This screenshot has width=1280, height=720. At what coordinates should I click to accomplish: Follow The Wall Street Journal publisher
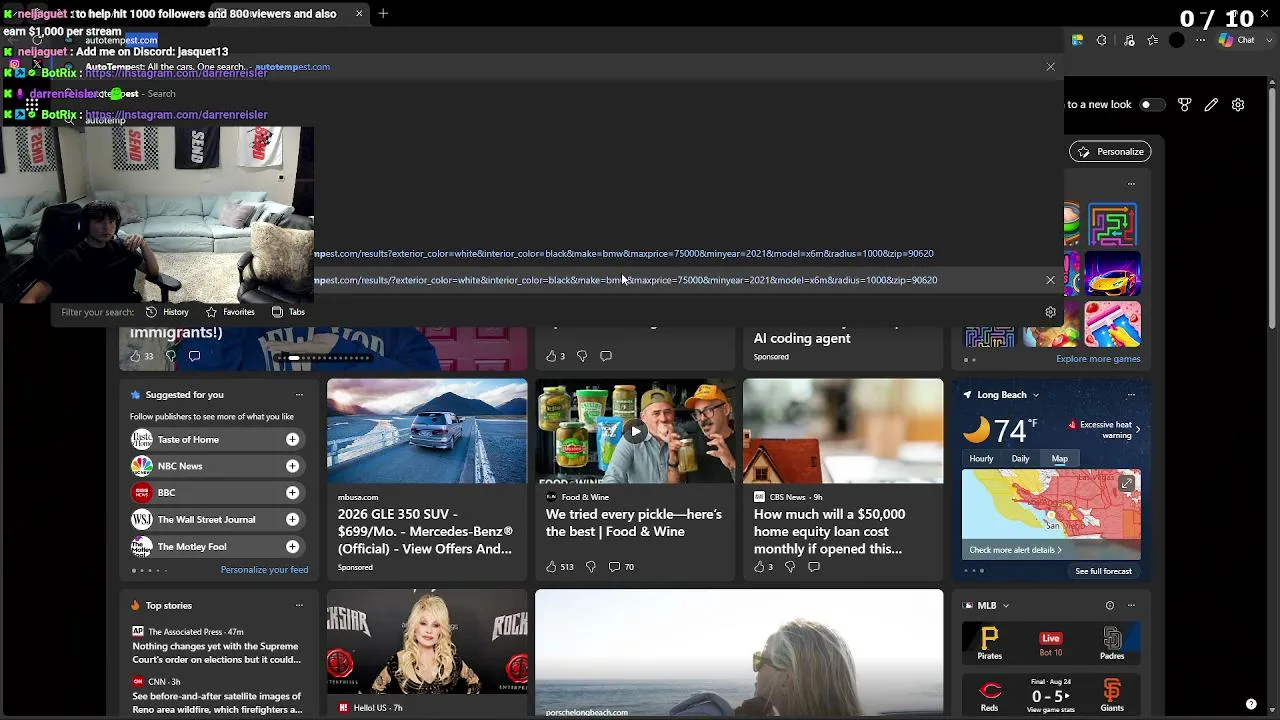click(x=292, y=519)
